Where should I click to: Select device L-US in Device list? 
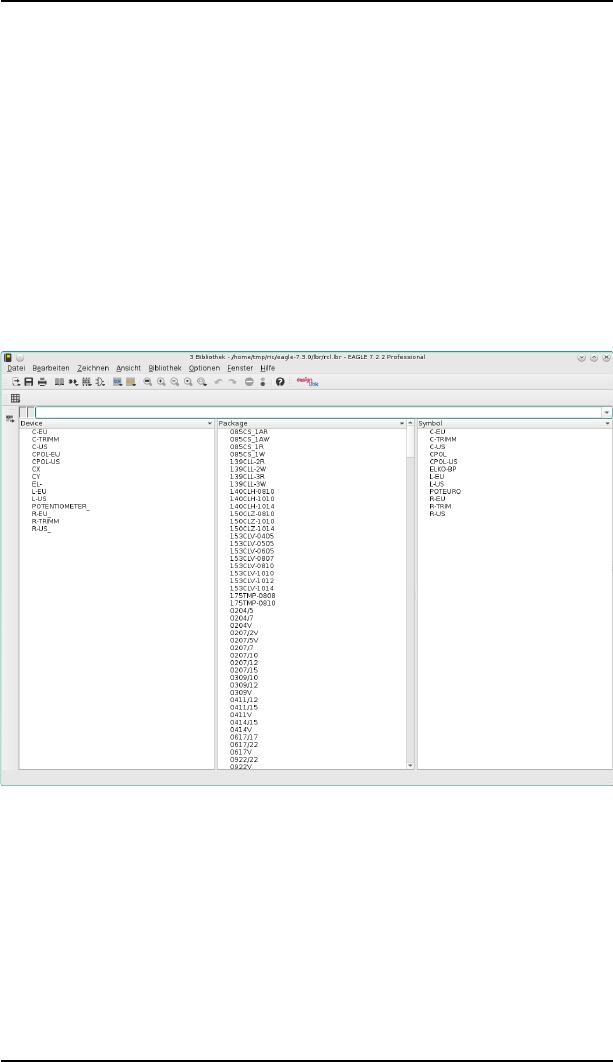pyautogui.click(x=39, y=498)
